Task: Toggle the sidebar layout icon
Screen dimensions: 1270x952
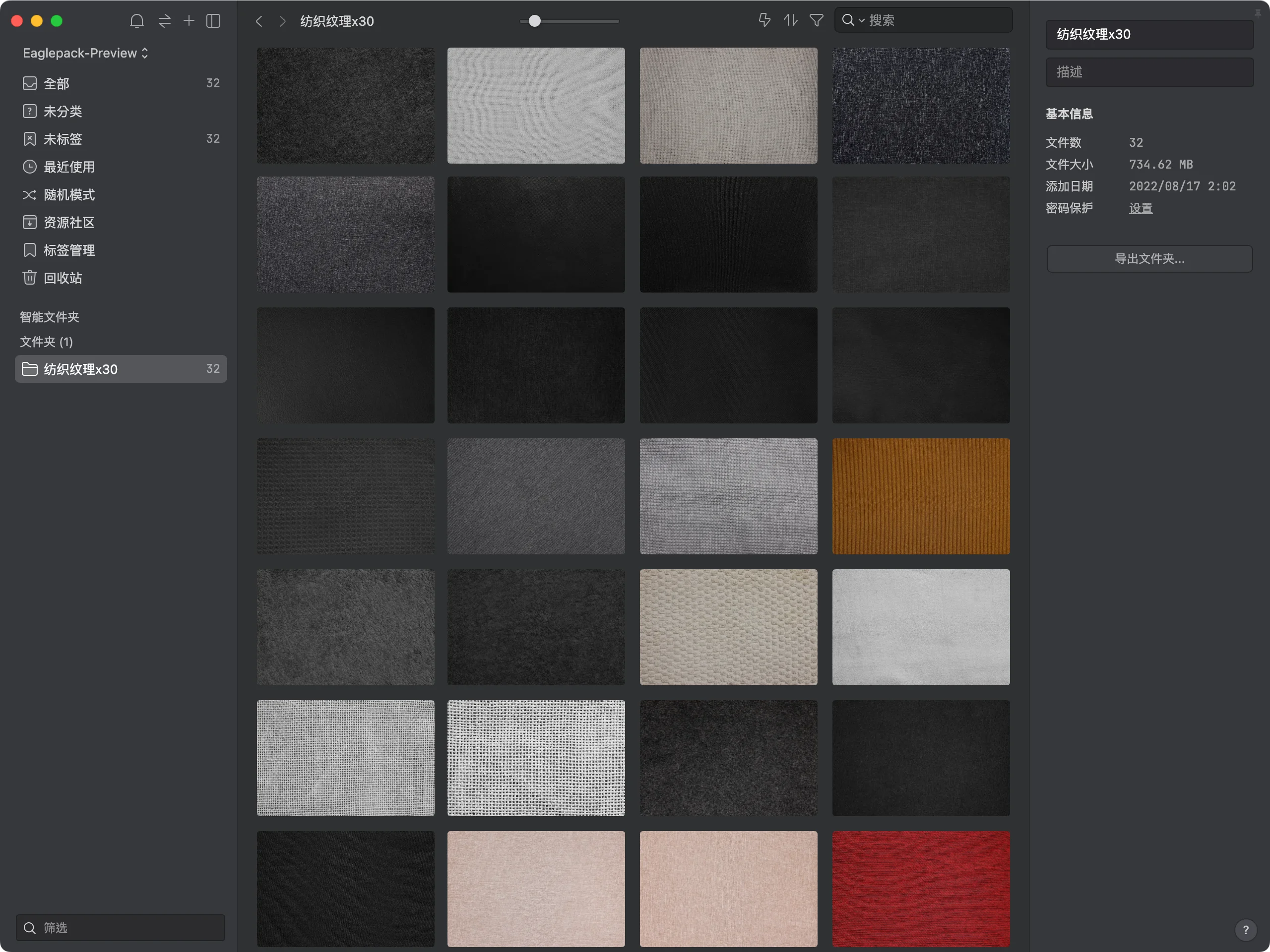Action: [x=214, y=21]
